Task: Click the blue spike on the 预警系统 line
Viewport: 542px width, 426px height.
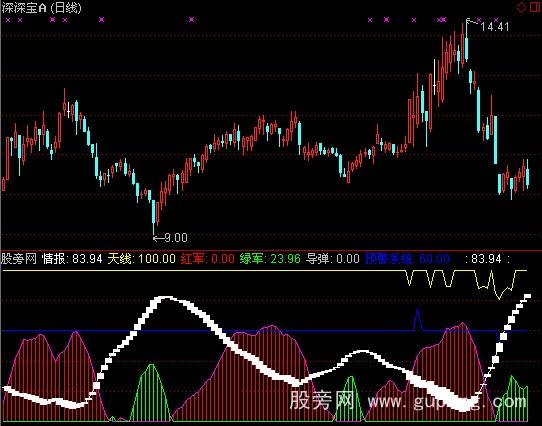Action: (x=418, y=319)
